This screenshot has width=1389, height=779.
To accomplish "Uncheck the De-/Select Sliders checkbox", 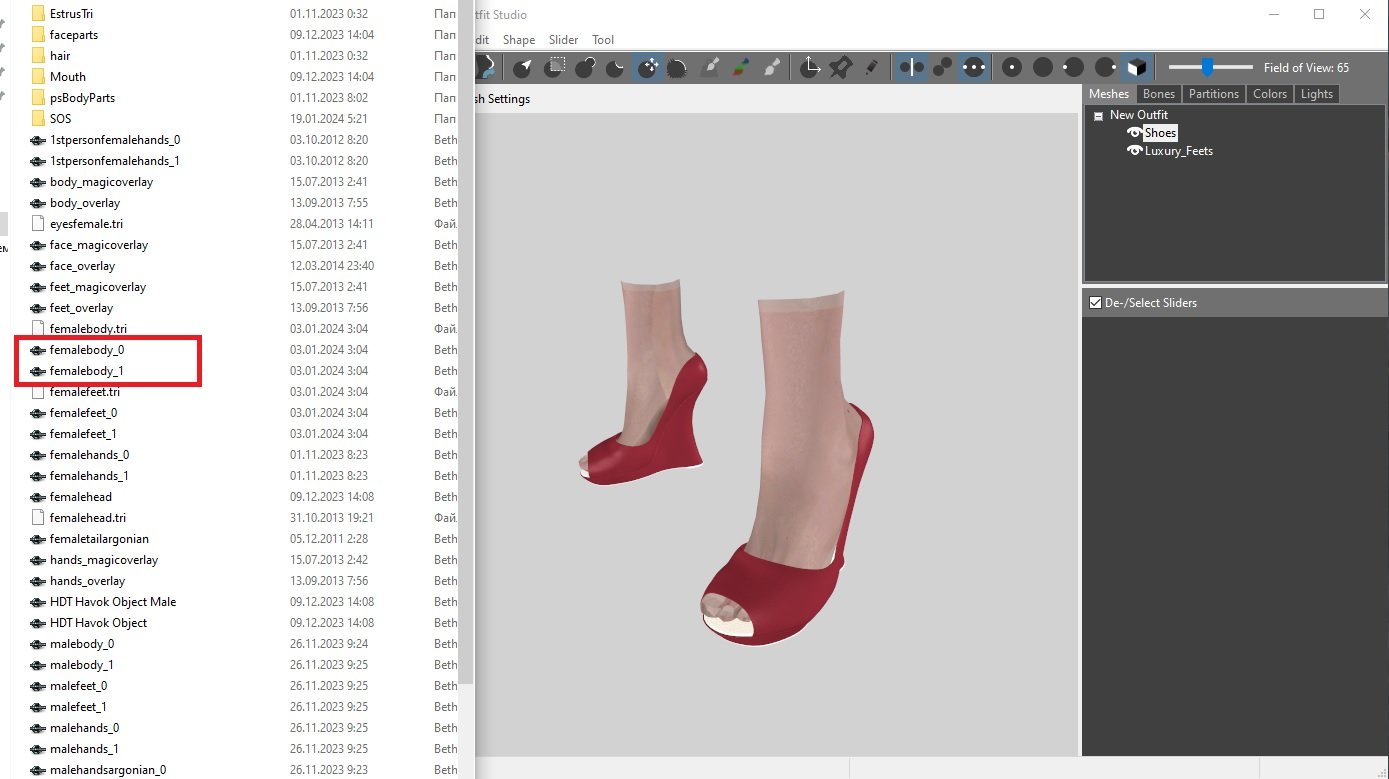I will (1095, 303).
